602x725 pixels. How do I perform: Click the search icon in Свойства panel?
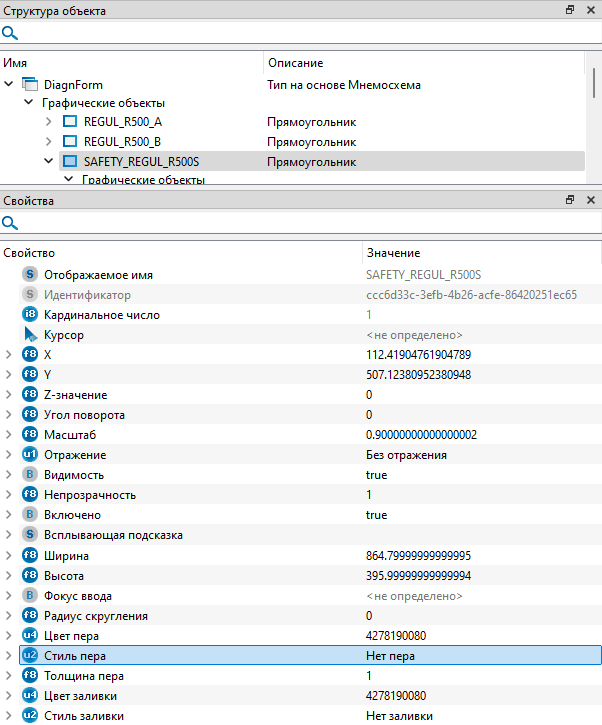click(10, 223)
